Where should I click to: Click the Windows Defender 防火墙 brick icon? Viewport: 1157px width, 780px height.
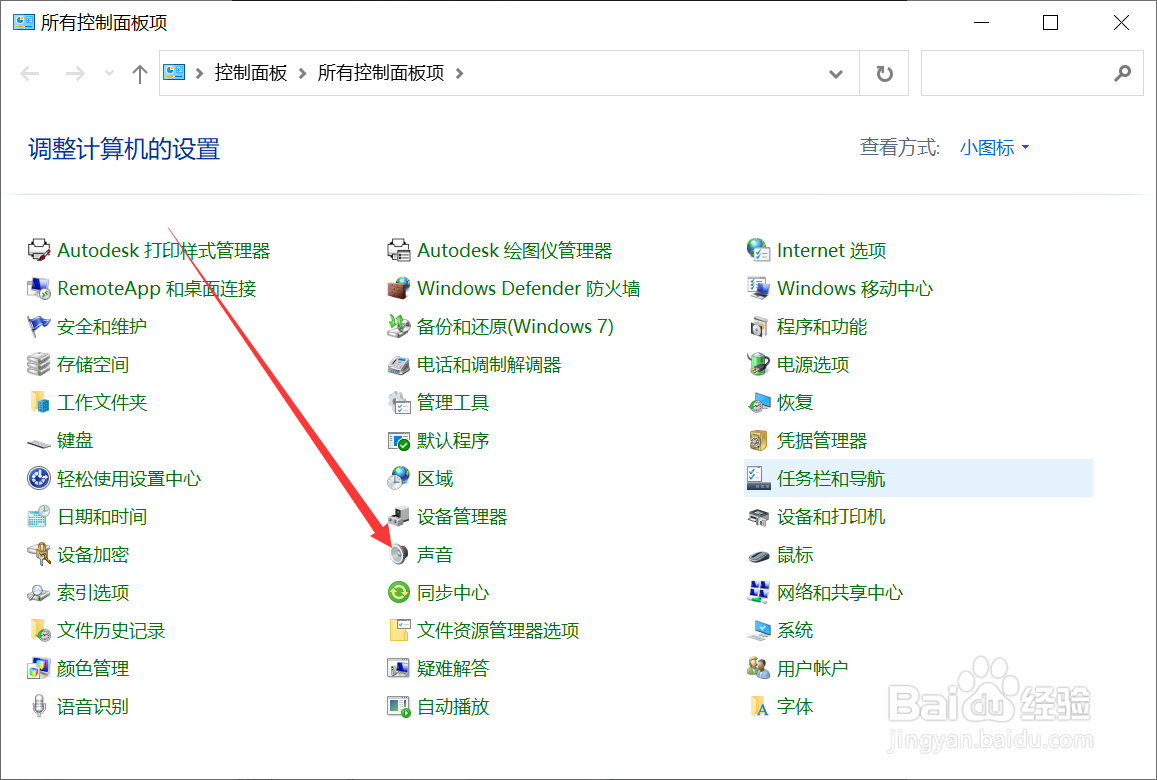pos(398,289)
